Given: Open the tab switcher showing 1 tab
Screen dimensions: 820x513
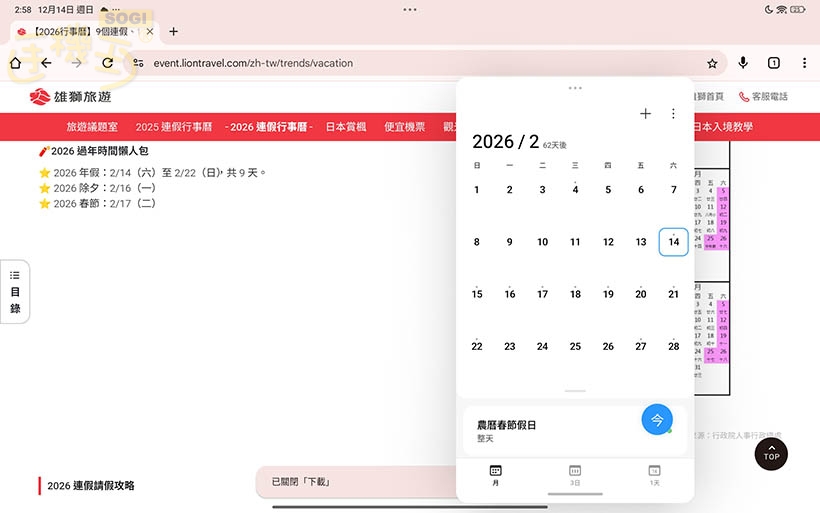Looking at the screenshot, I should (773, 63).
